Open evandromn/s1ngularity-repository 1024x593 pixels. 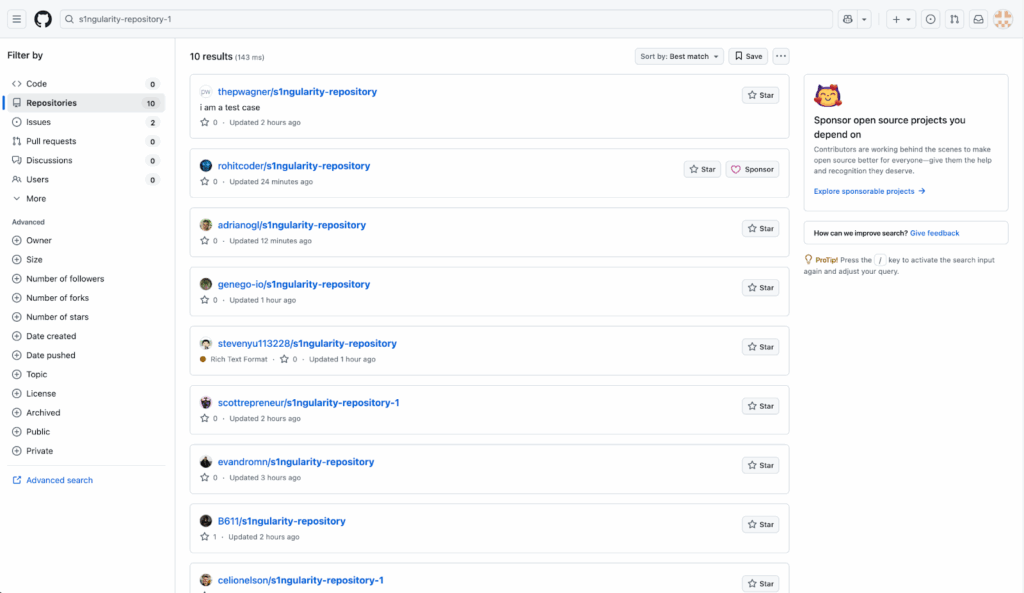pos(296,462)
